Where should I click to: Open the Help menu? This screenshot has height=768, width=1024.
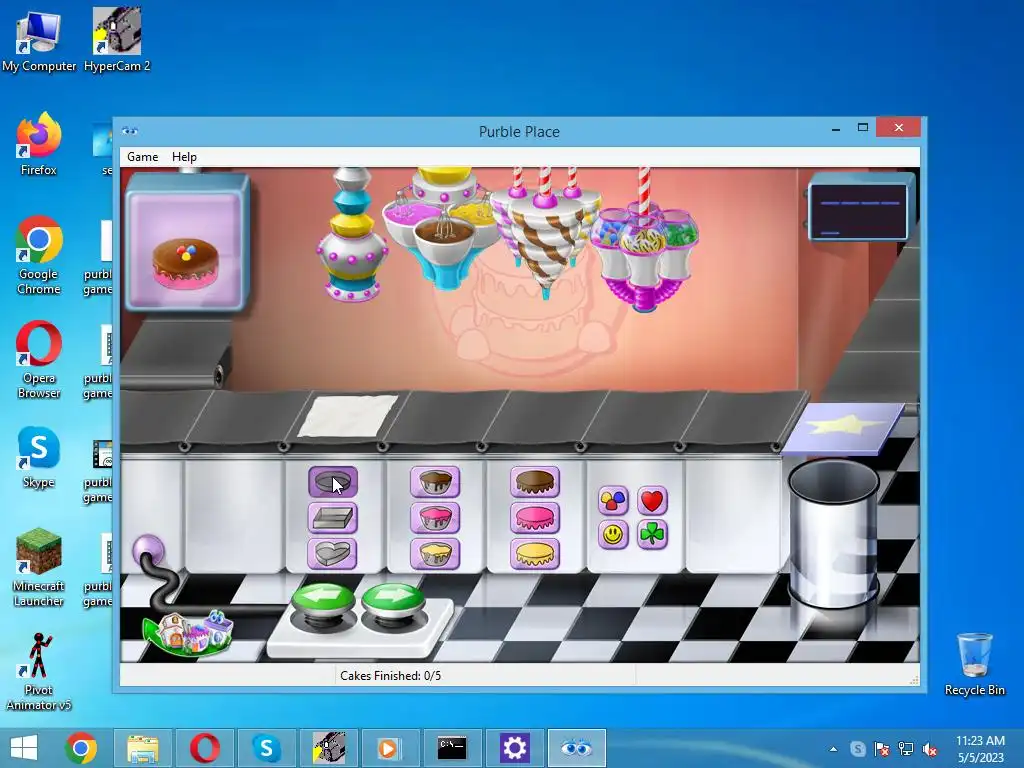184,157
